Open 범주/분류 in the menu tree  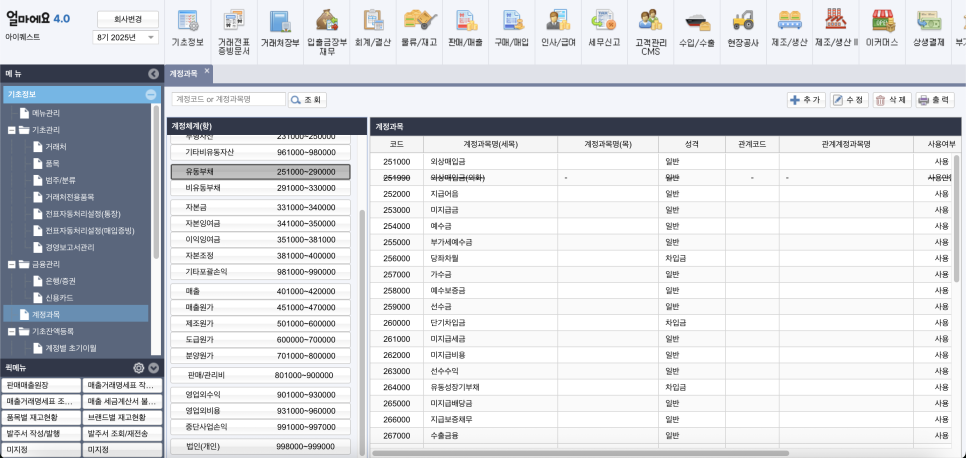(60, 180)
